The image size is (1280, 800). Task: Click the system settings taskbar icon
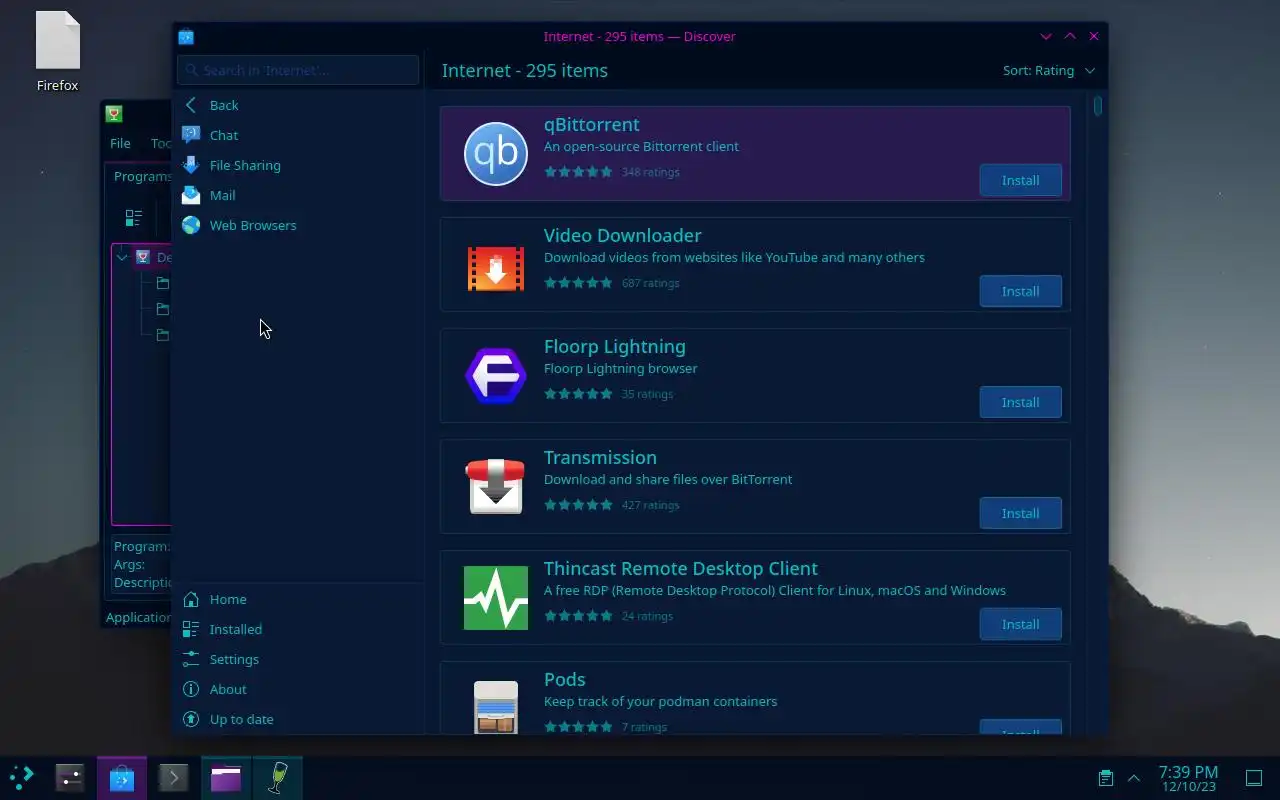(70, 778)
